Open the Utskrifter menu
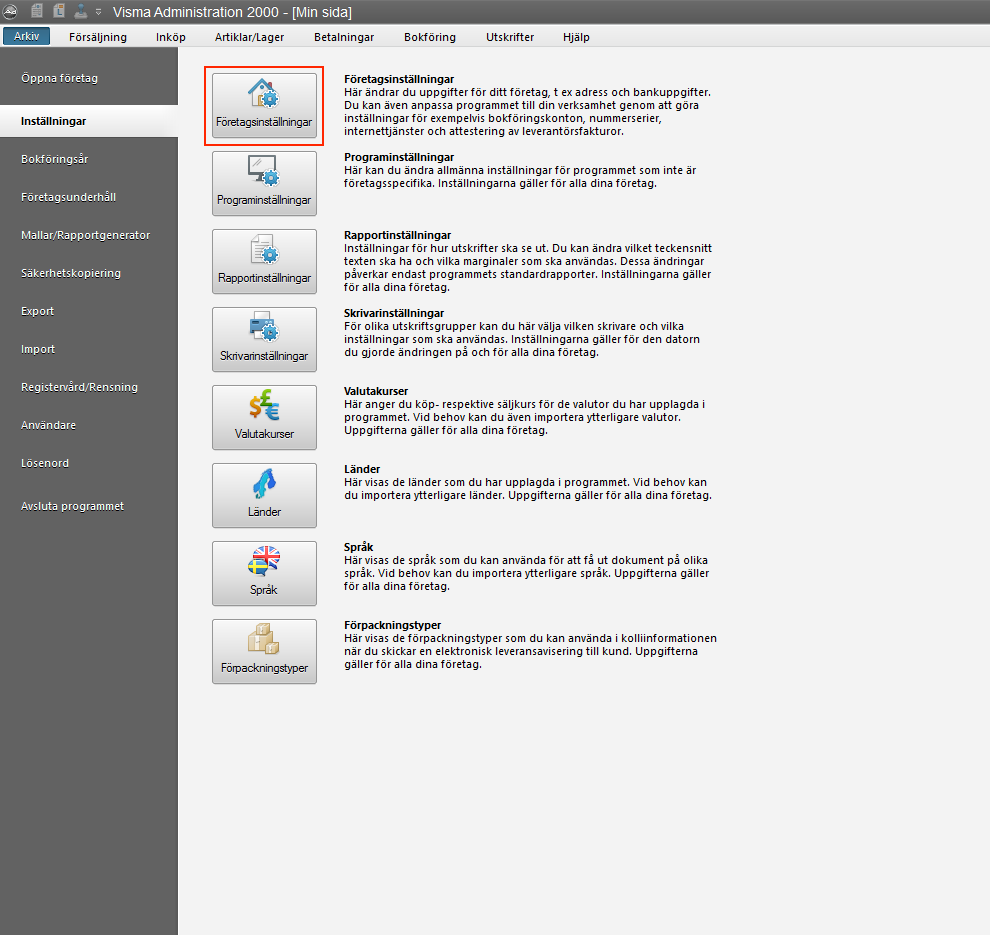This screenshot has height=935, width=990. tap(510, 37)
